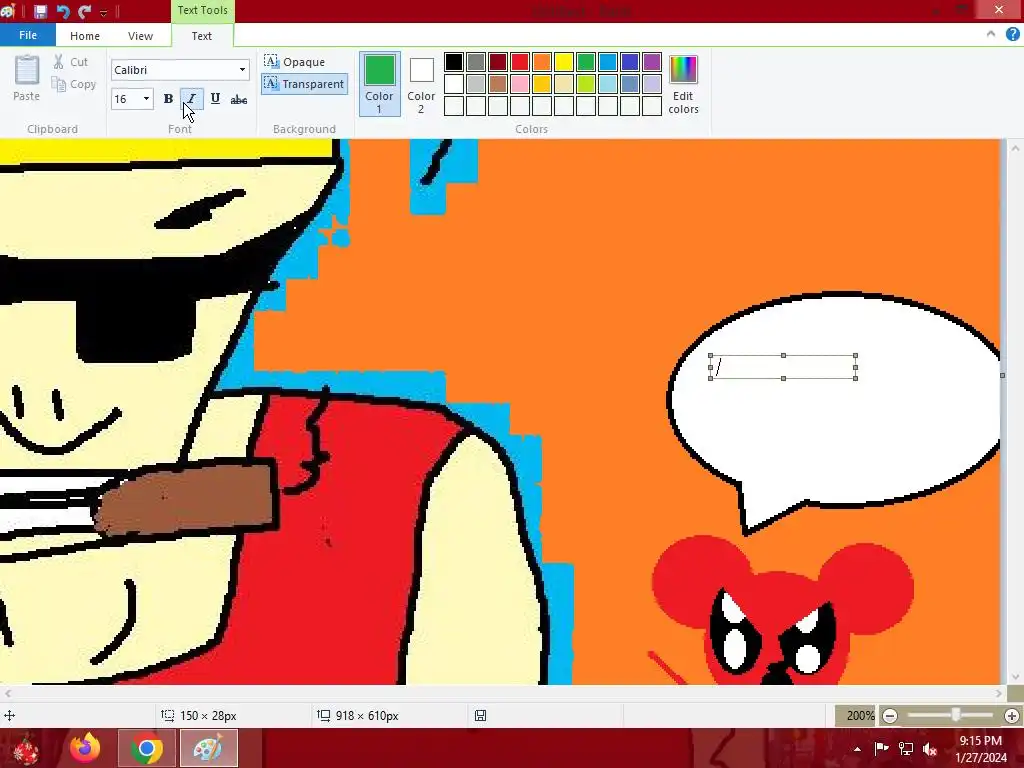Click the Paste button
Viewport: 1024px width, 768px height.
pos(27,78)
